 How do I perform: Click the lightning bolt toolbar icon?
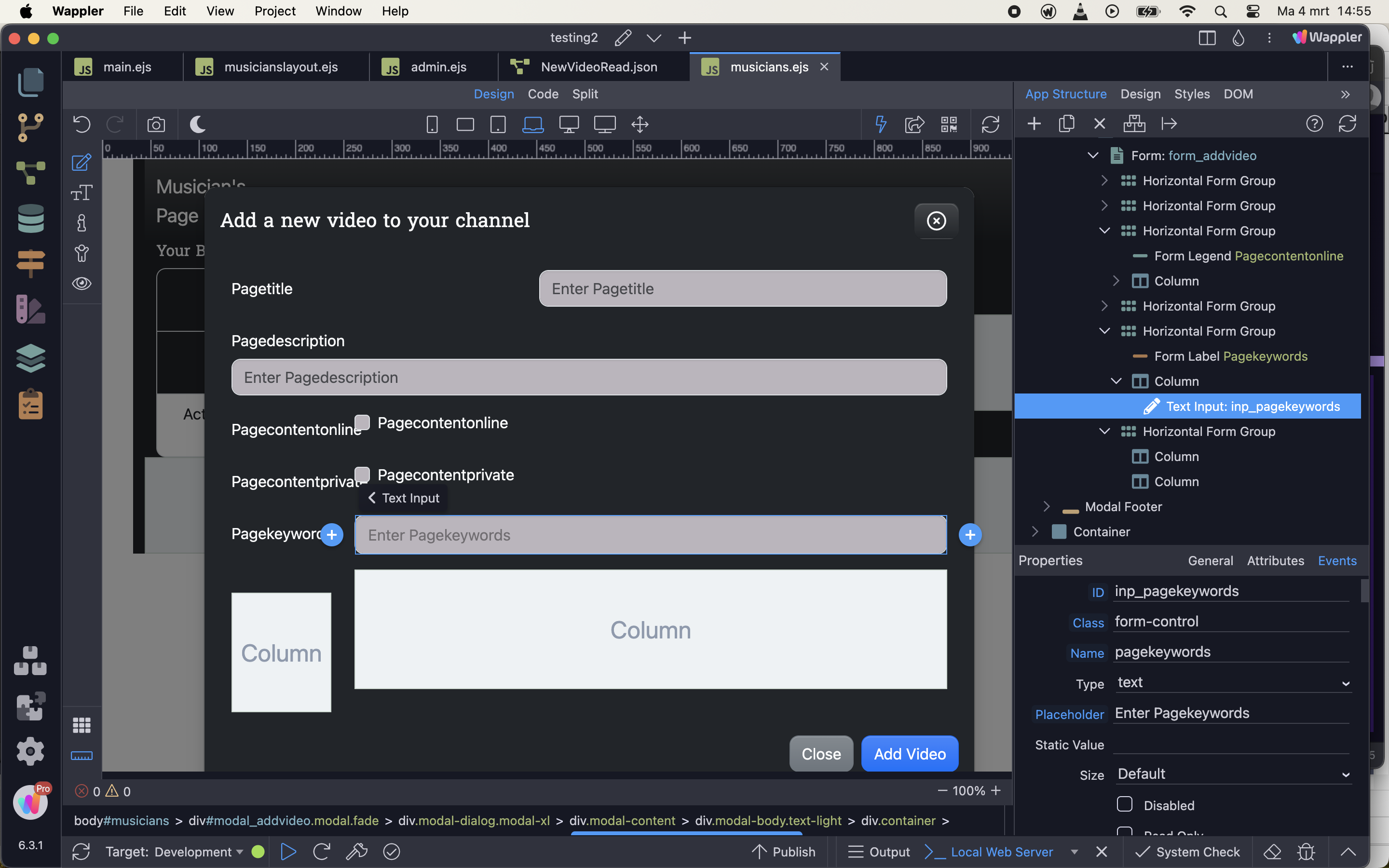click(881, 124)
